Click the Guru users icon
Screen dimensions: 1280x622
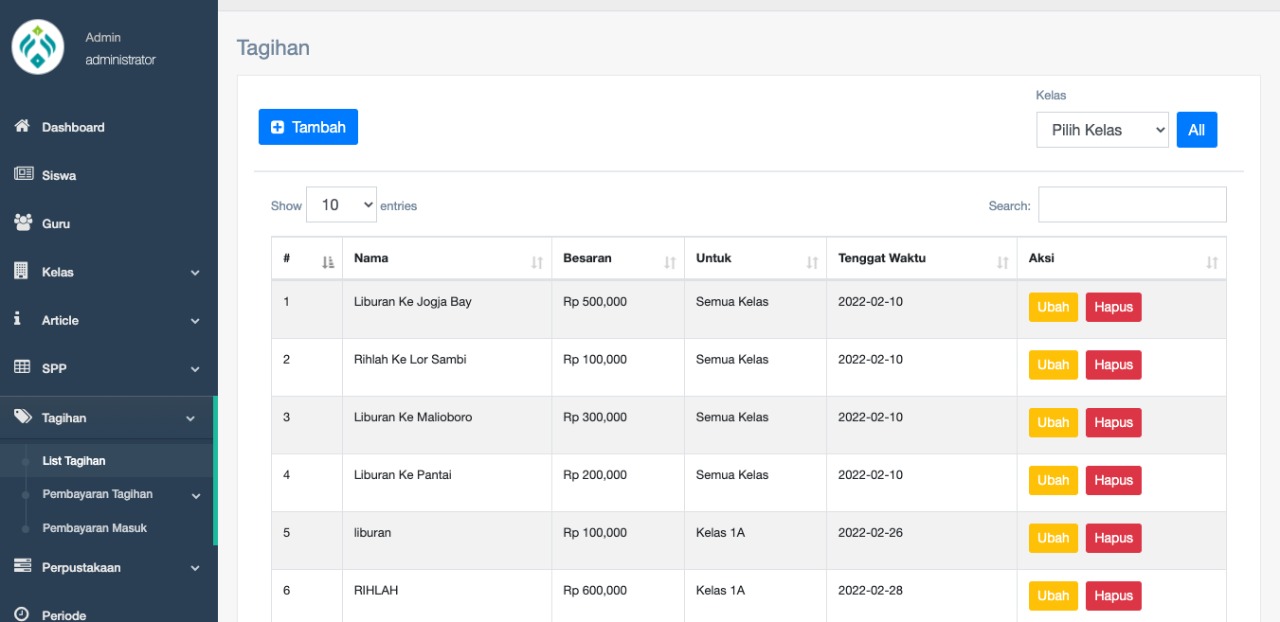coord(23,222)
